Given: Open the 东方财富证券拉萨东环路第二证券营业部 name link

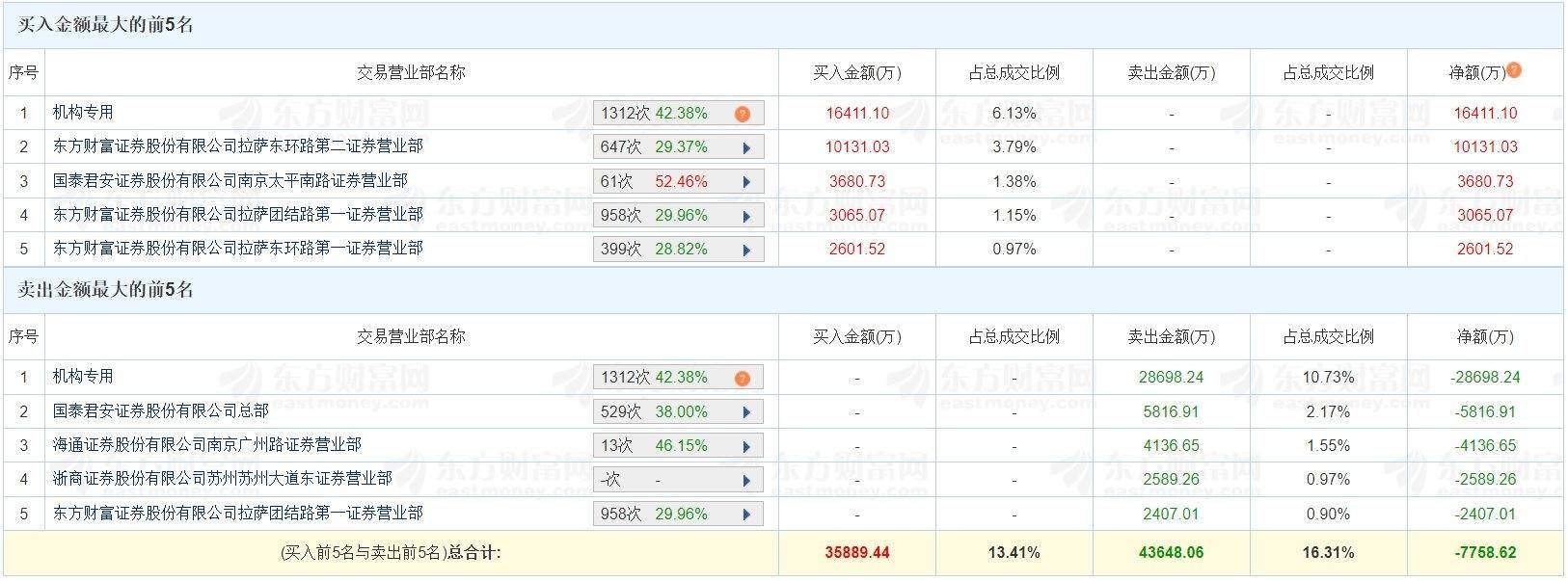Looking at the screenshot, I should click(x=238, y=146).
